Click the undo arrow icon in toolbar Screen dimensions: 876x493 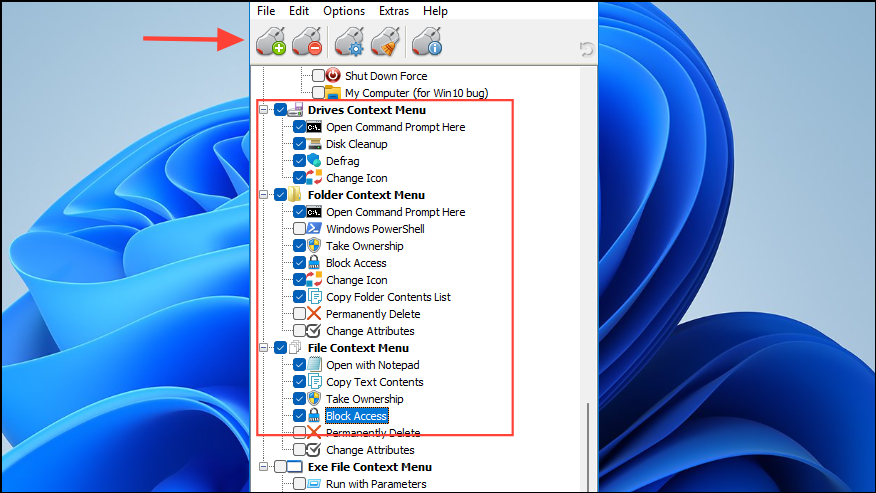click(586, 49)
